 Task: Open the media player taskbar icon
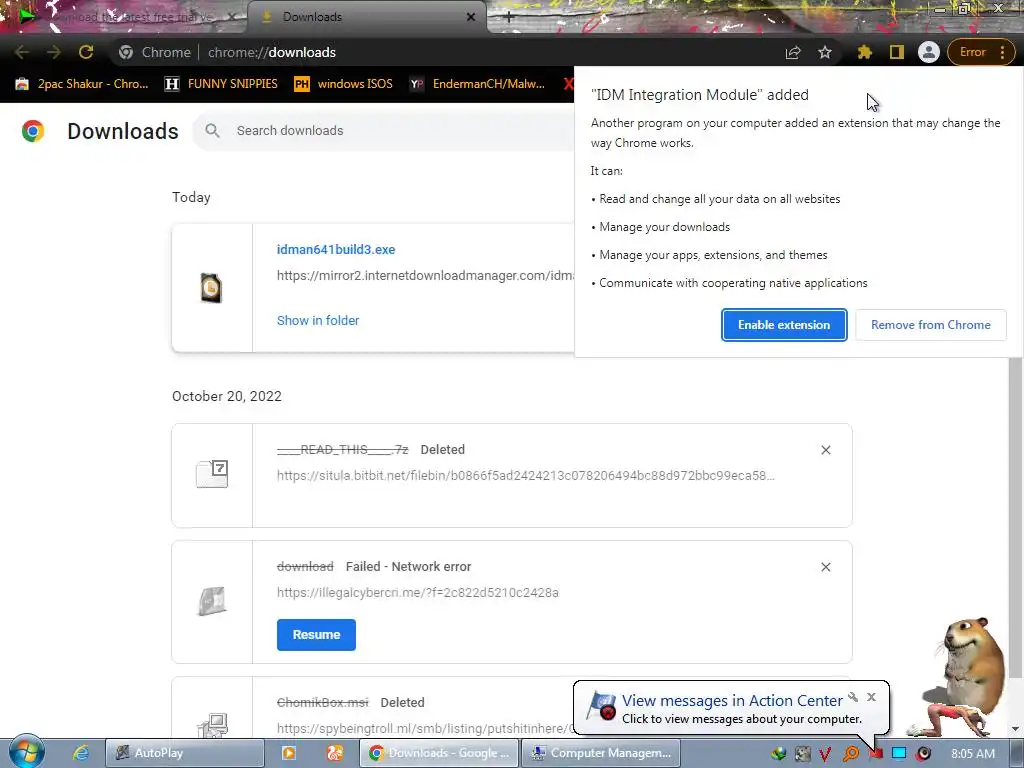(288, 753)
